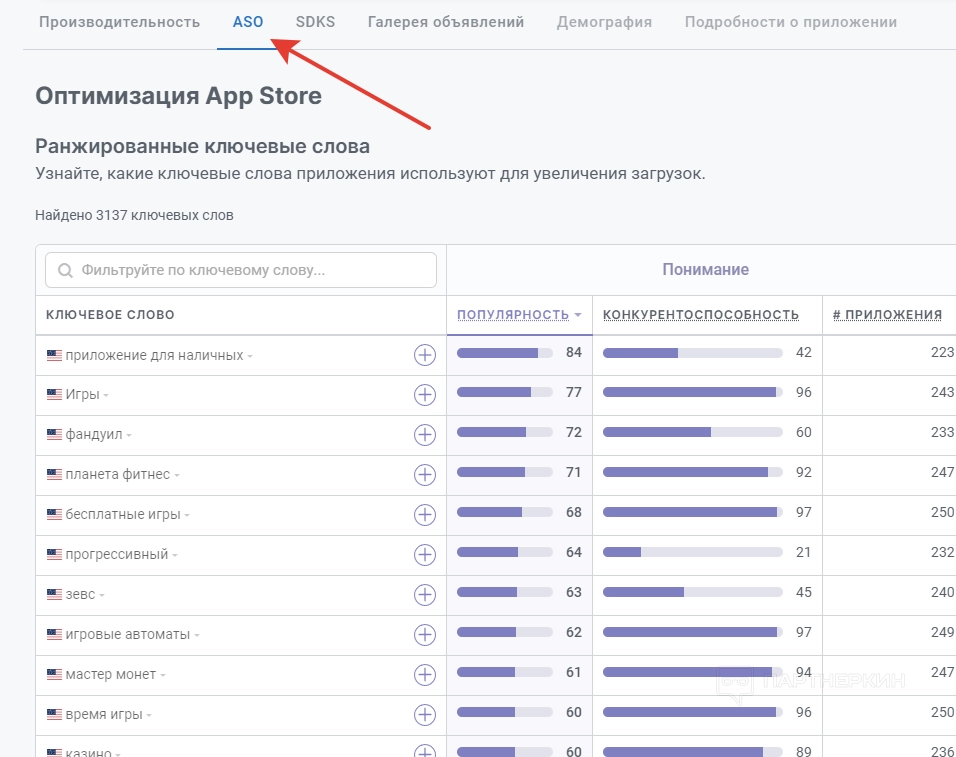Click plus icon for 'фандуил' keyword
956x757 pixels.
coord(425,434)
